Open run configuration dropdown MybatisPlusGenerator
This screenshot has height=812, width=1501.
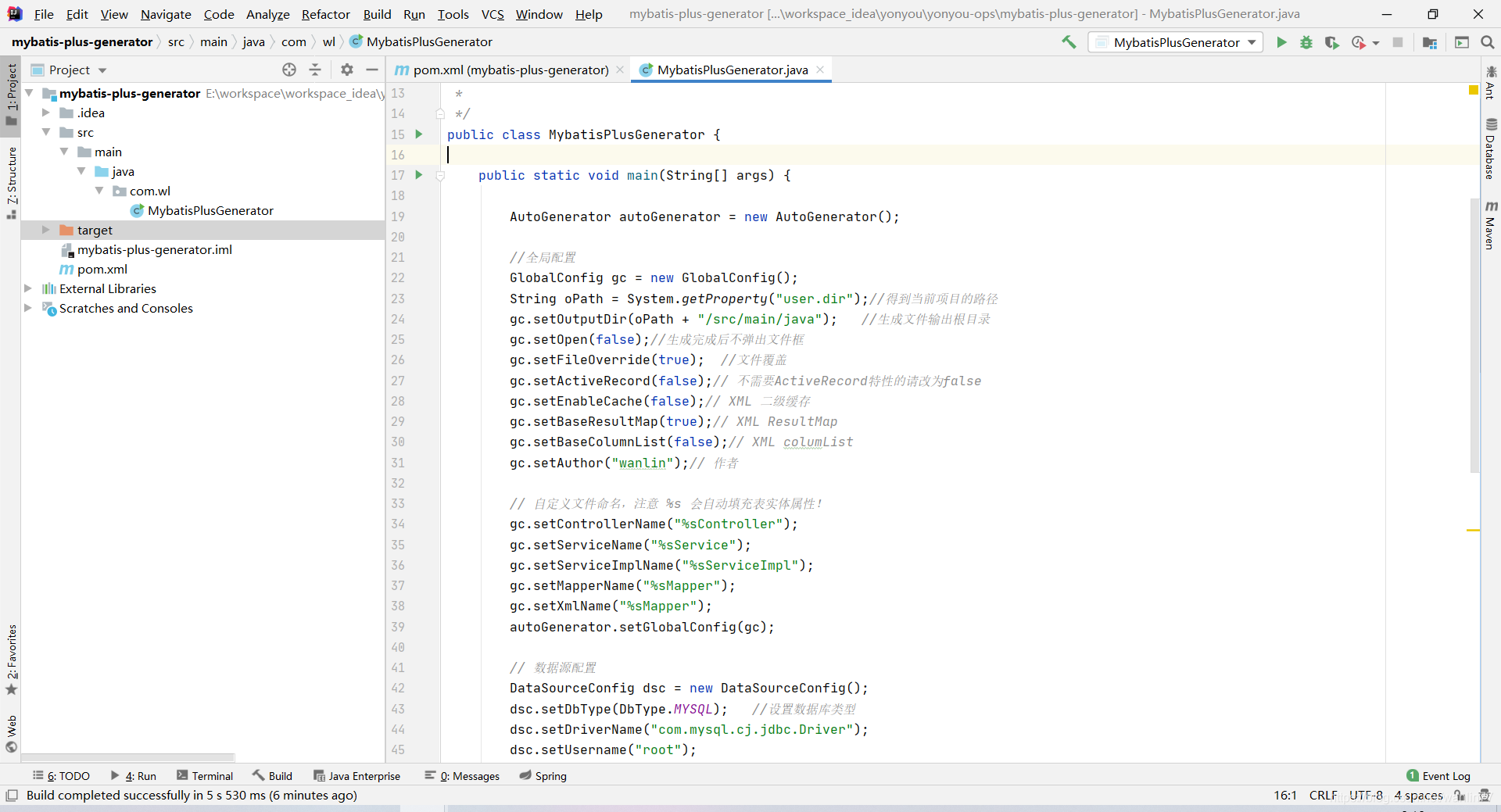point(1176,42)
